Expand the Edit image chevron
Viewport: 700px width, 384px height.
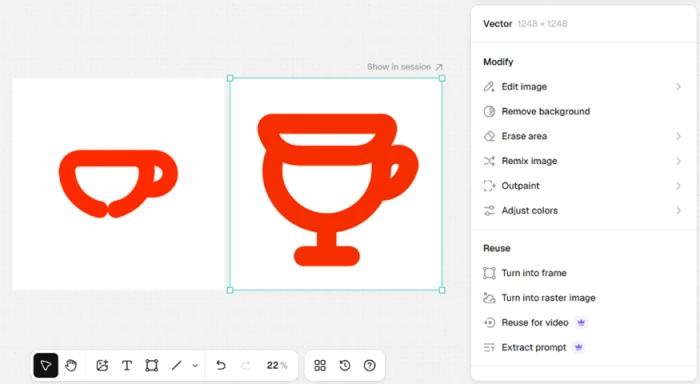(679, 87)
